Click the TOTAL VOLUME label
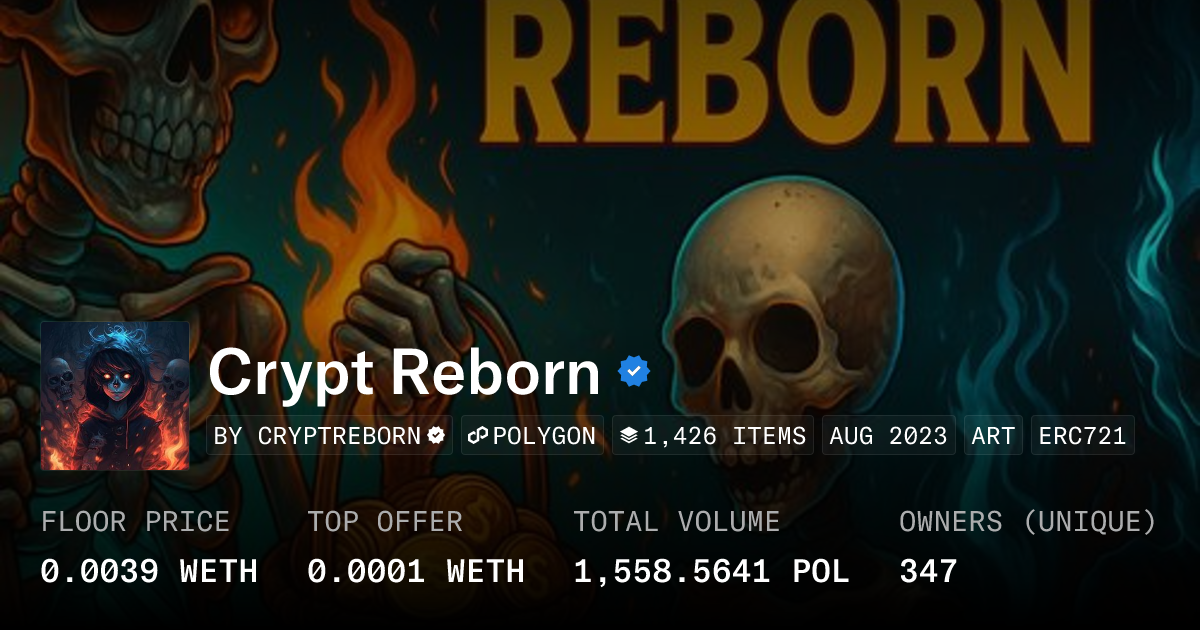The width and height of the screenshot is (1200, 630). (x=677, y=522)
